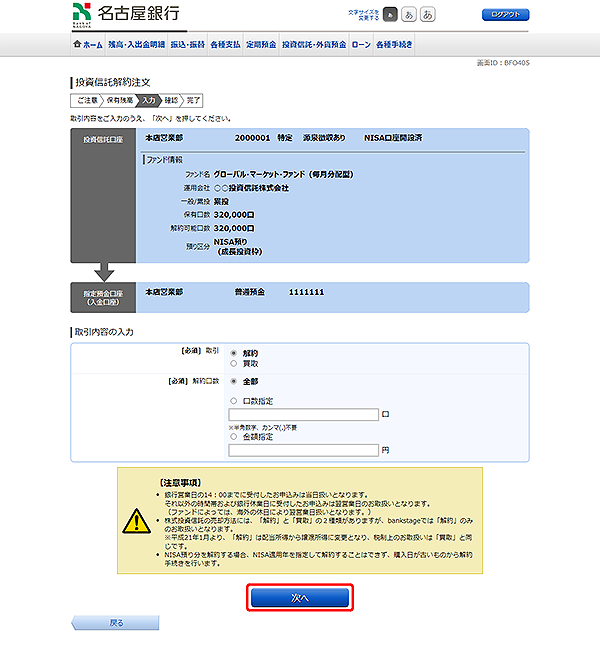Viewport: 600px width, 649px height.
Task: Select the 全部 radio option
Action: (234, 381)
